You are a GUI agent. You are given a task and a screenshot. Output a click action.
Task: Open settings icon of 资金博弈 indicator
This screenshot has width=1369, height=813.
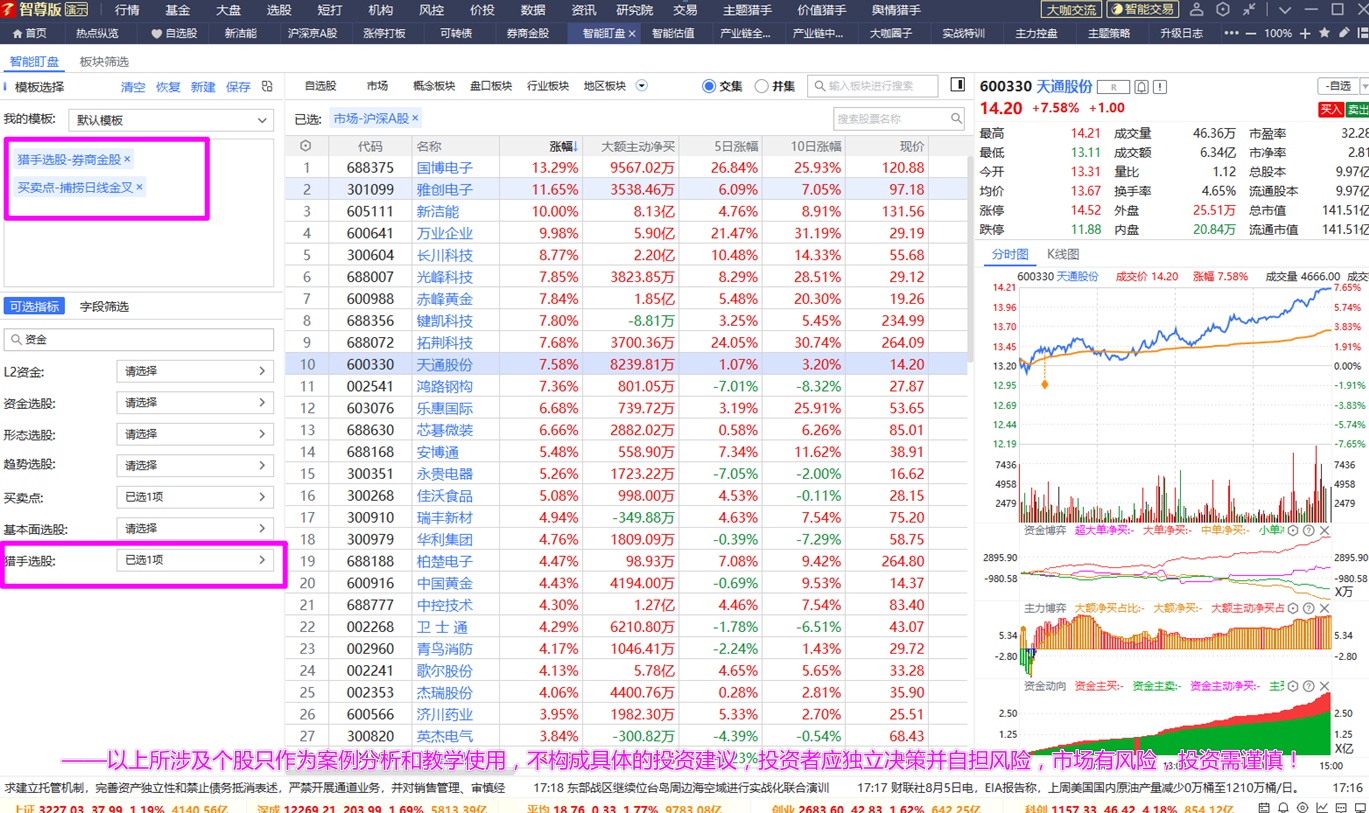point(1292,530)
